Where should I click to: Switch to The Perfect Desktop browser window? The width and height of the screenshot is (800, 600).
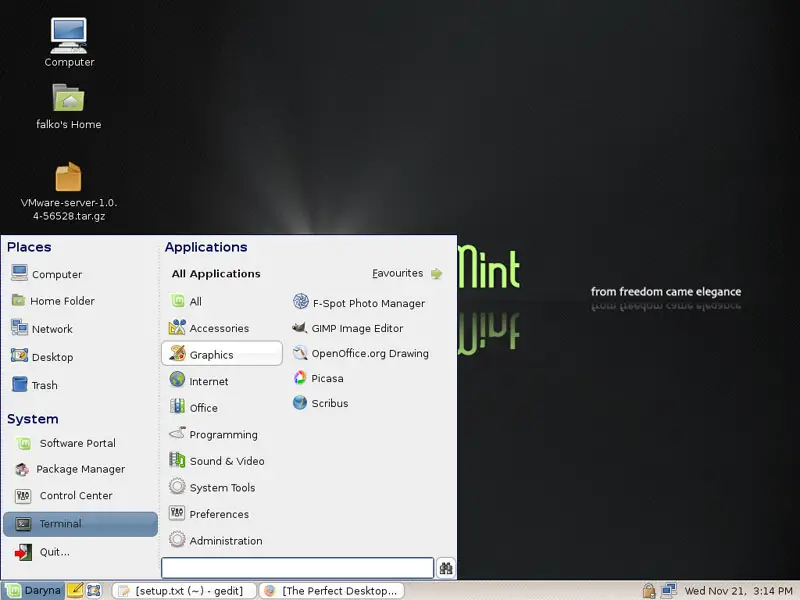click(332, 591)
